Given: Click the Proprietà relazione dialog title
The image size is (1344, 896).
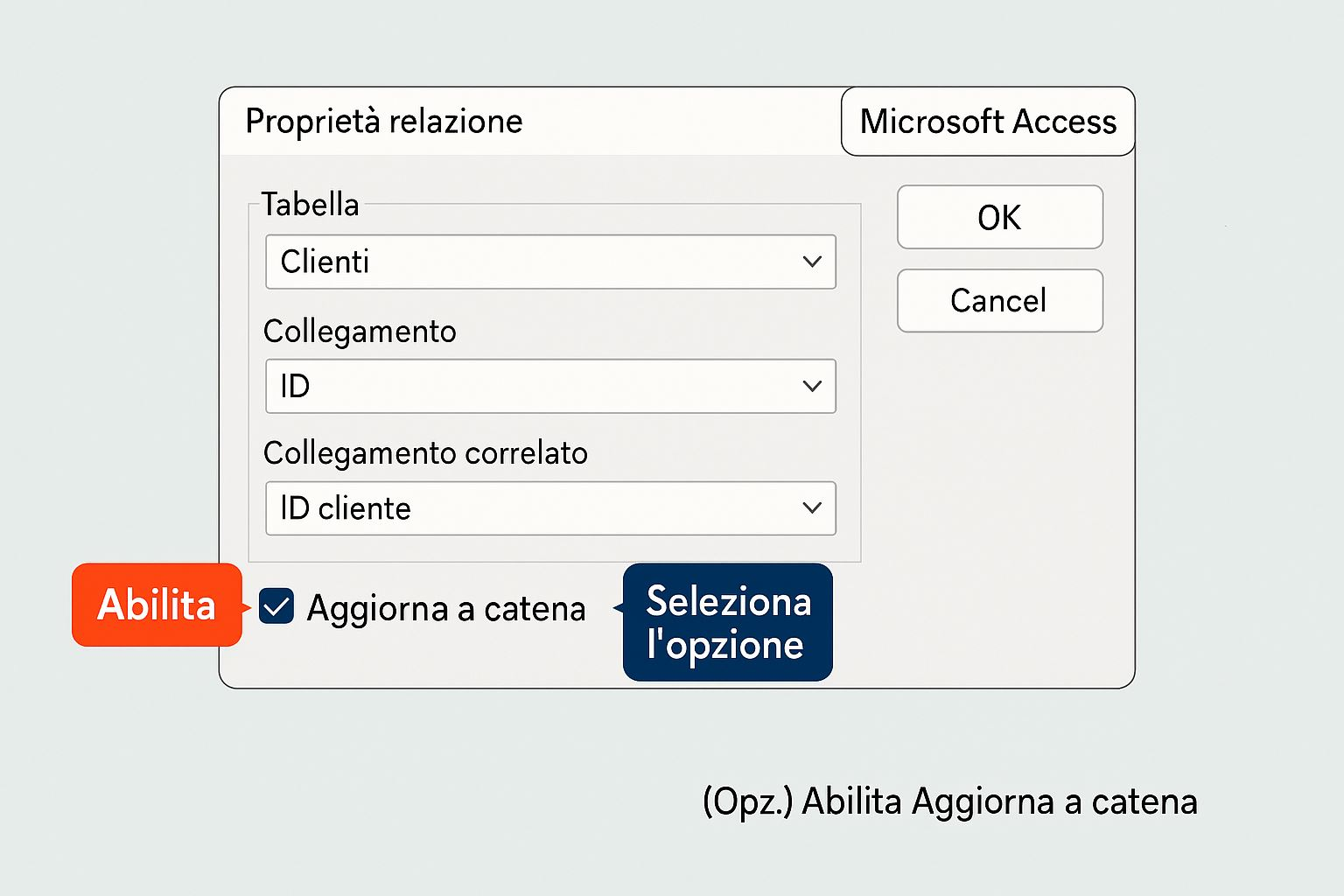Looking at the screenshot, I should pyautogui.click(x=383, y=122).
